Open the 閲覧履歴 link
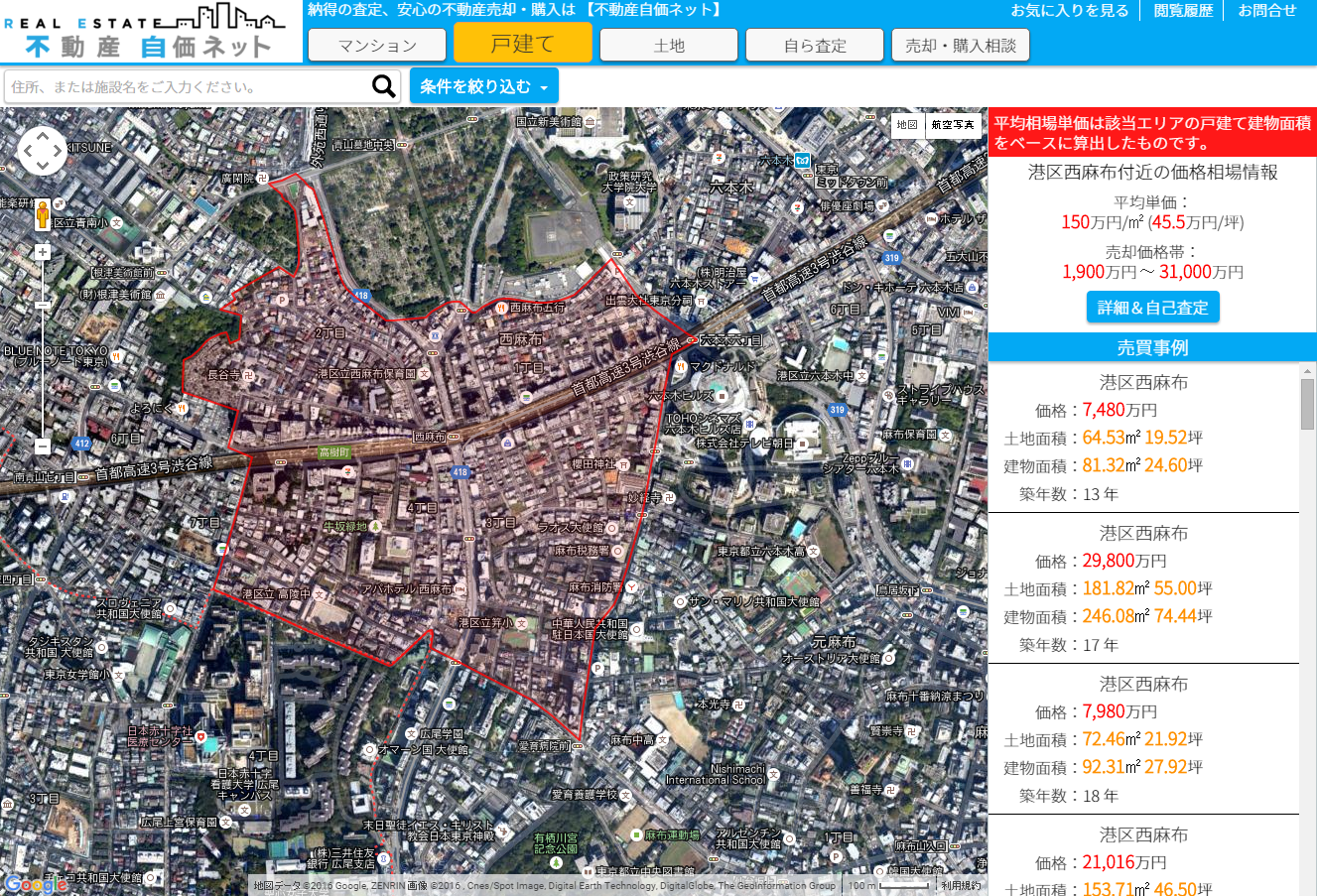 point(1183,11)
